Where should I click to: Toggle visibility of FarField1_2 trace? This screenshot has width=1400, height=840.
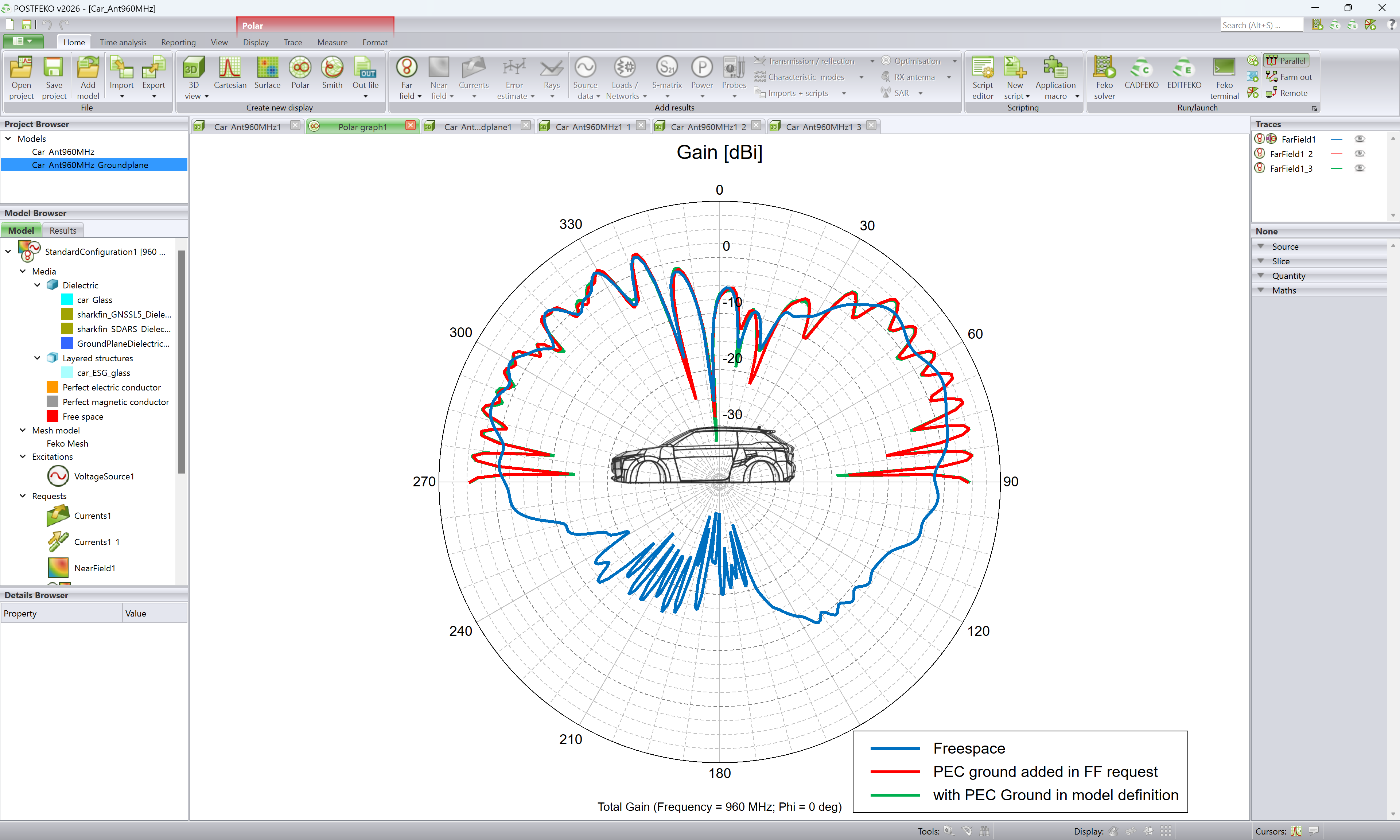[1359, 153]
